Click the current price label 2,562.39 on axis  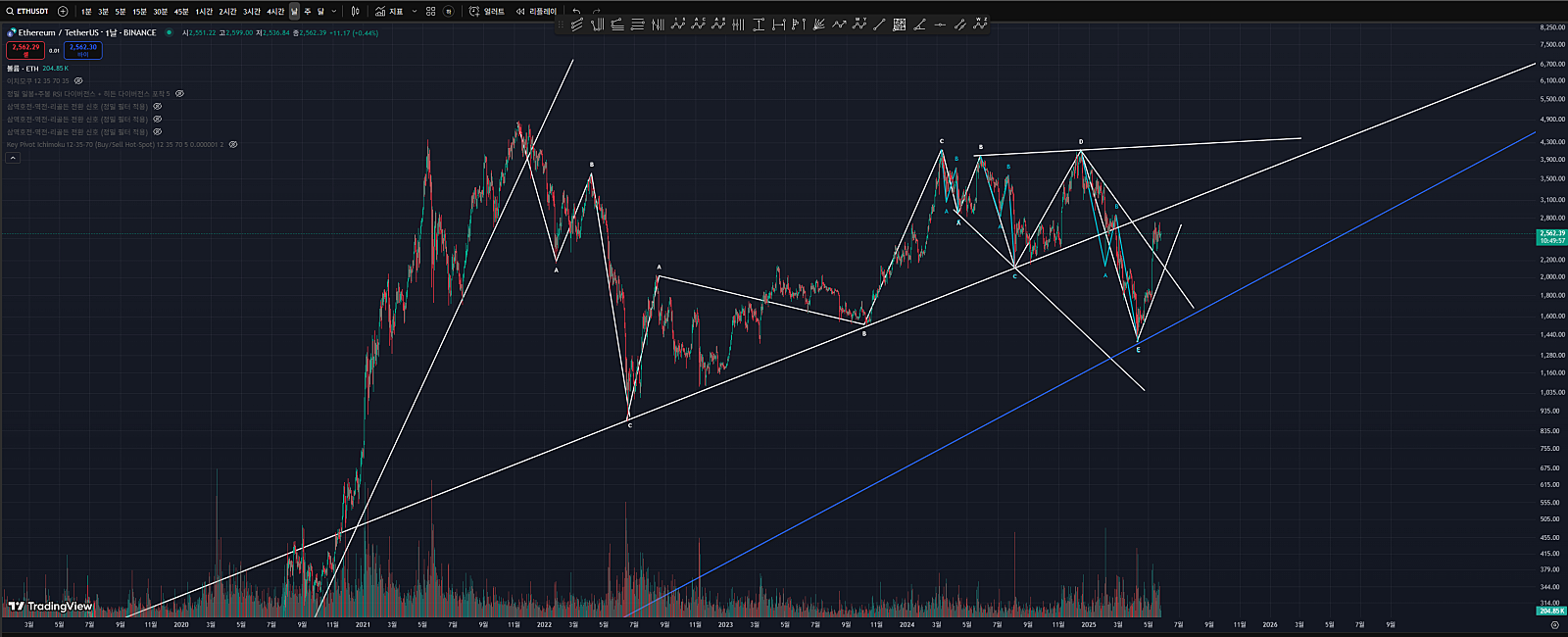tap(1552, 233)
